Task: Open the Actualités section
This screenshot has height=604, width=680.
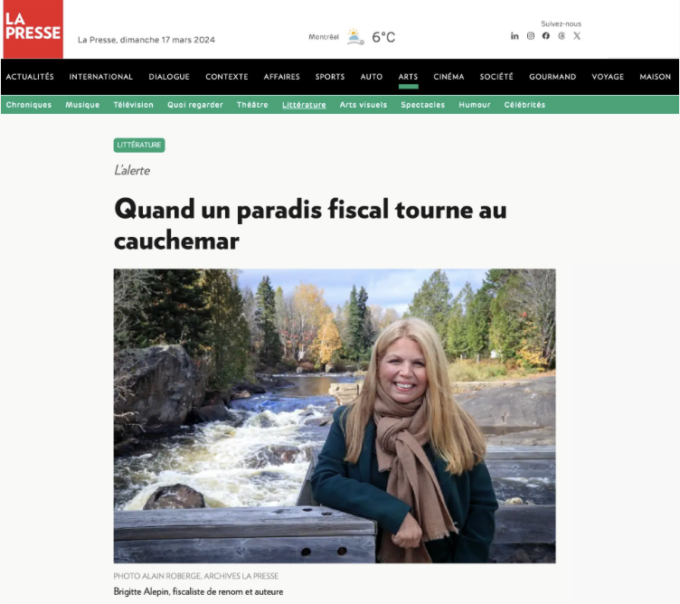Action: pyautogui.click(x=30, y=77)
